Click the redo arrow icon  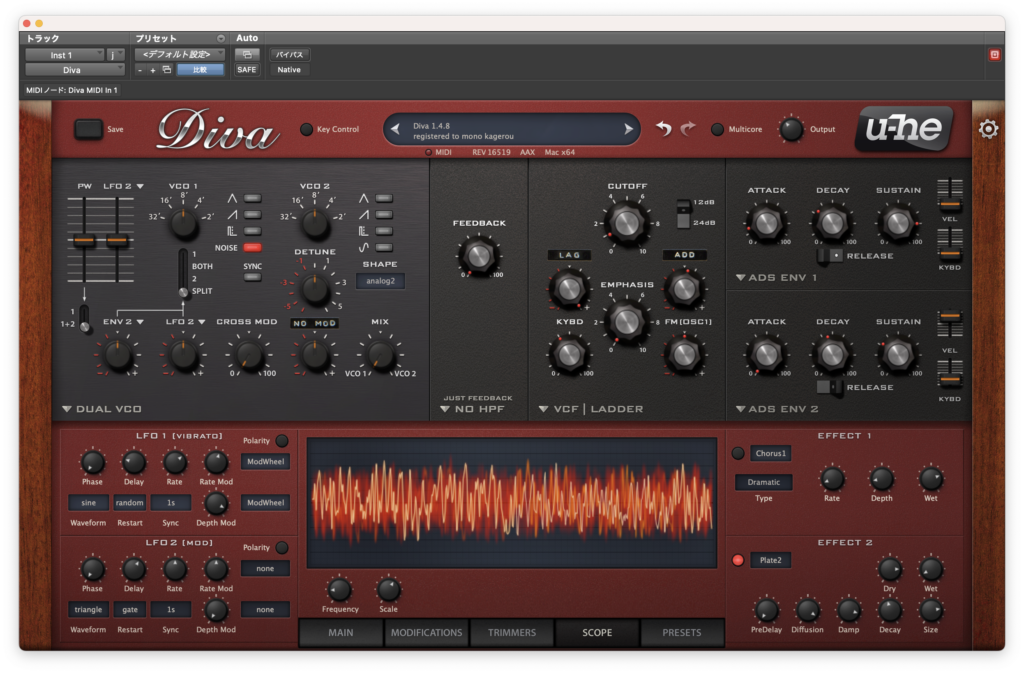point(688,129)
